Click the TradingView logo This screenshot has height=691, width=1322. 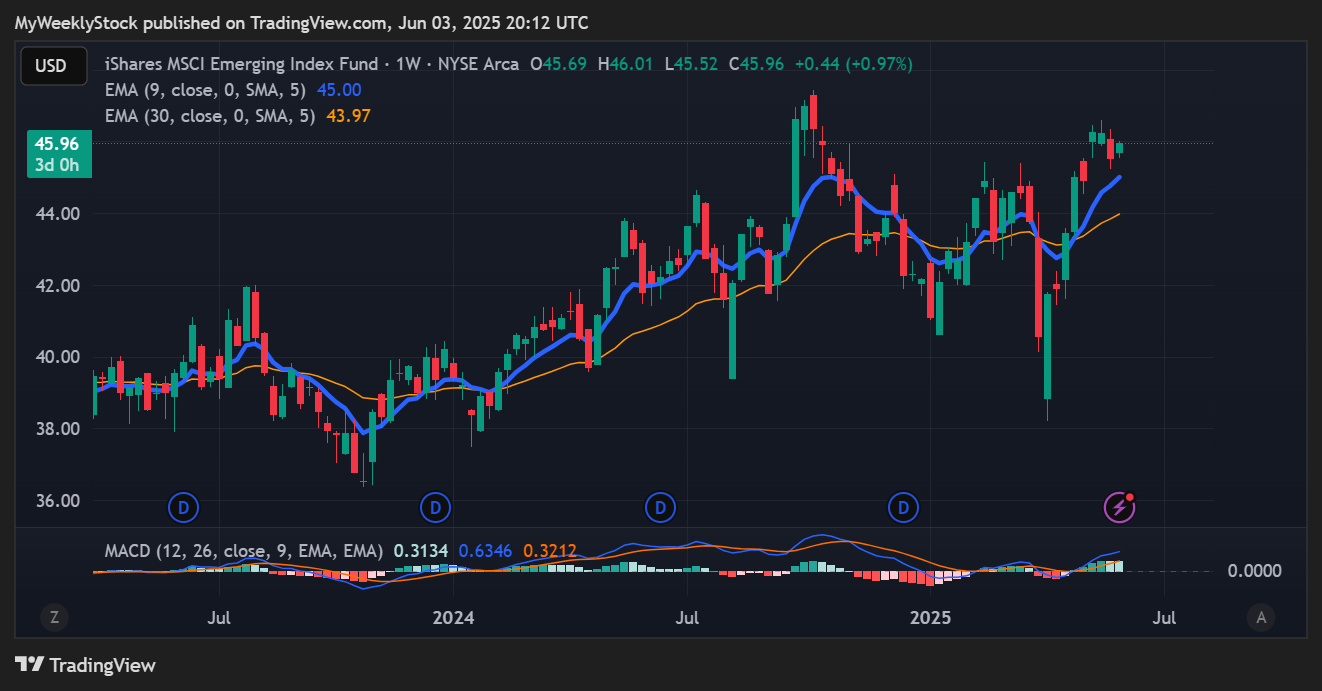coord(86,665)
